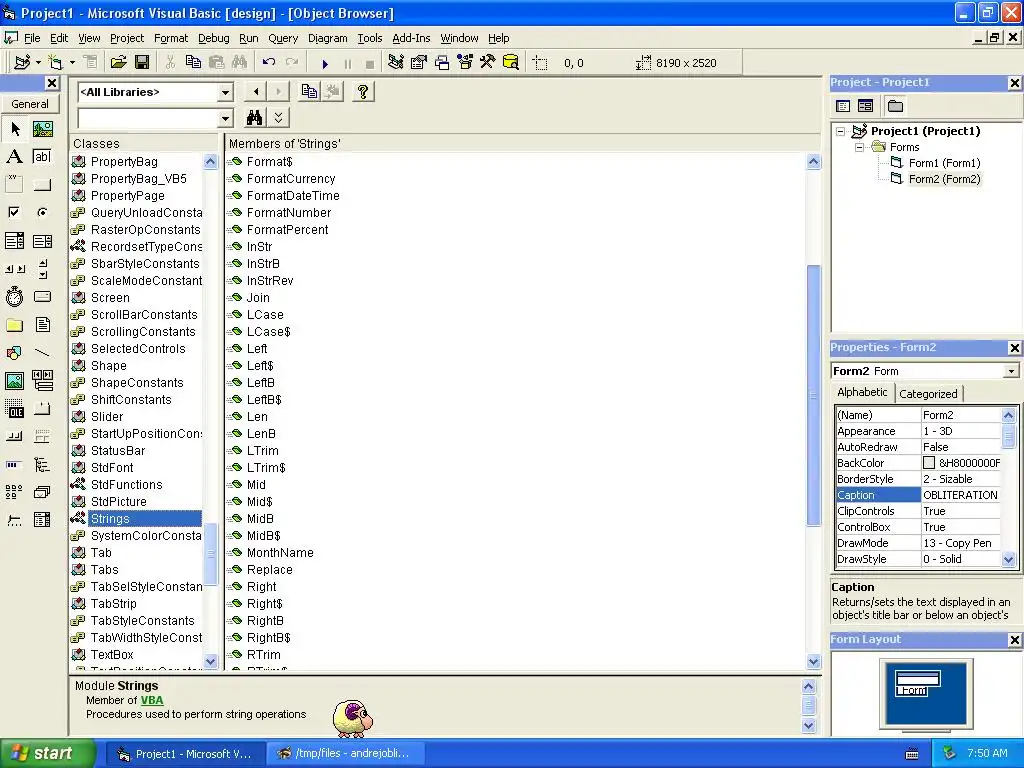The height and width of the screenshot is (768, 1024).
Task: Click the Windows Start button
Action: [x=47, y=753]
